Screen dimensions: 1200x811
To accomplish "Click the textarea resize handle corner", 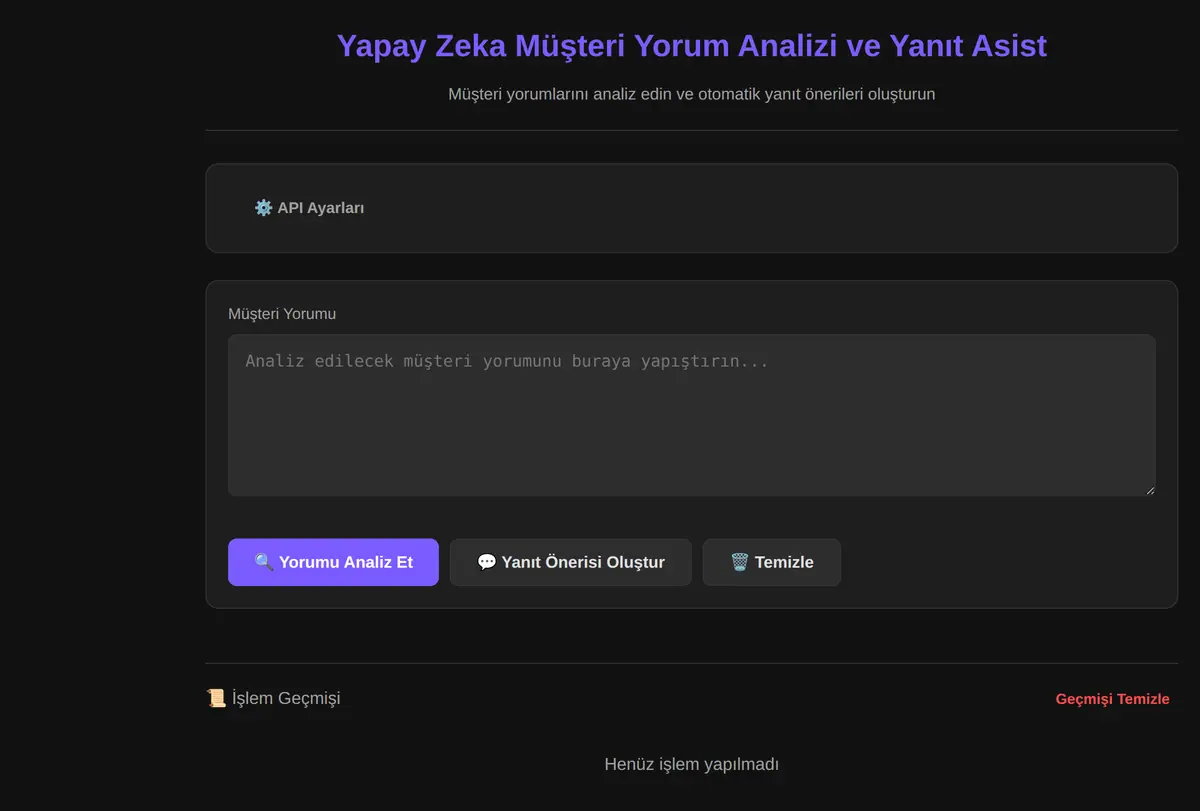I will [1150, 490].
